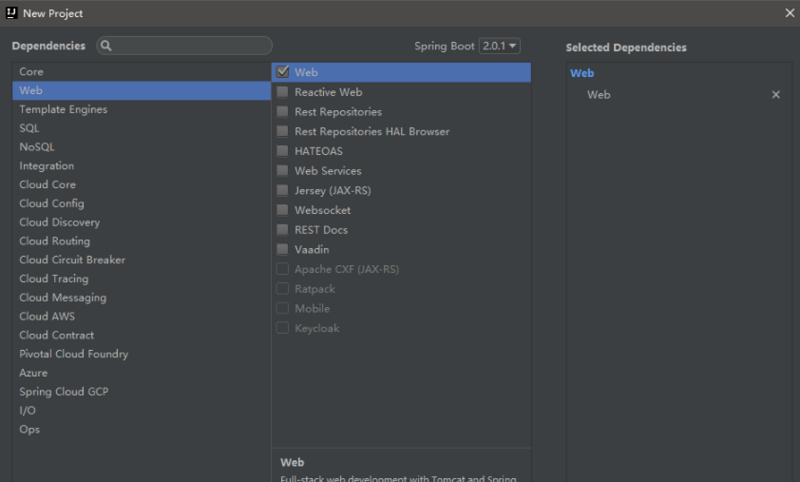
Task: Uncheck the Web dependency checkbox
Action: [283, 72]
